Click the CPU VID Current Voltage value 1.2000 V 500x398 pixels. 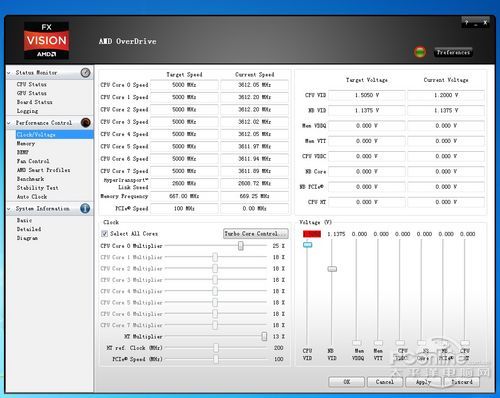pyautogui.click(x=446, y=95)
